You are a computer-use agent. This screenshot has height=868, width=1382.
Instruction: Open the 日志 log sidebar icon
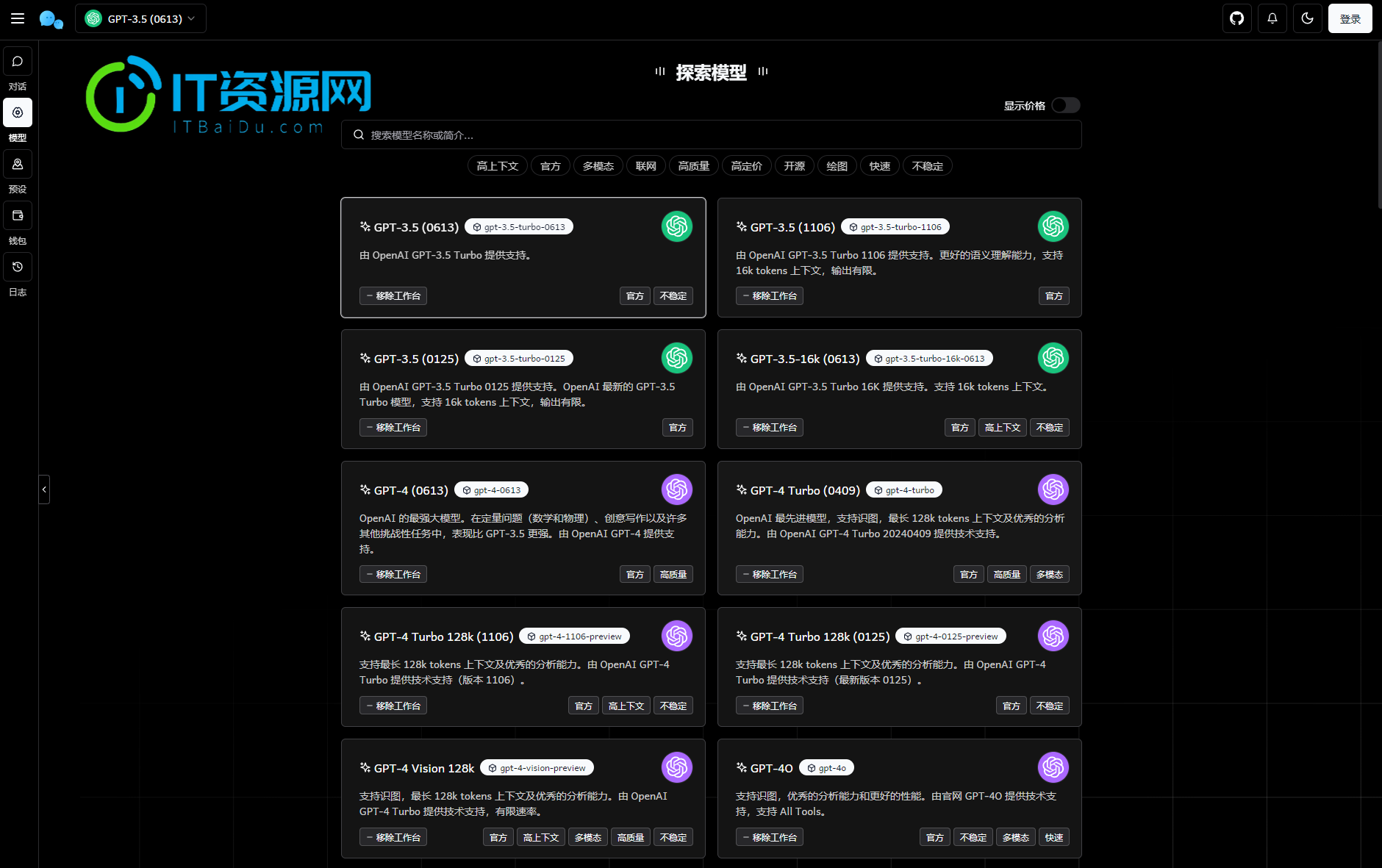18,268
